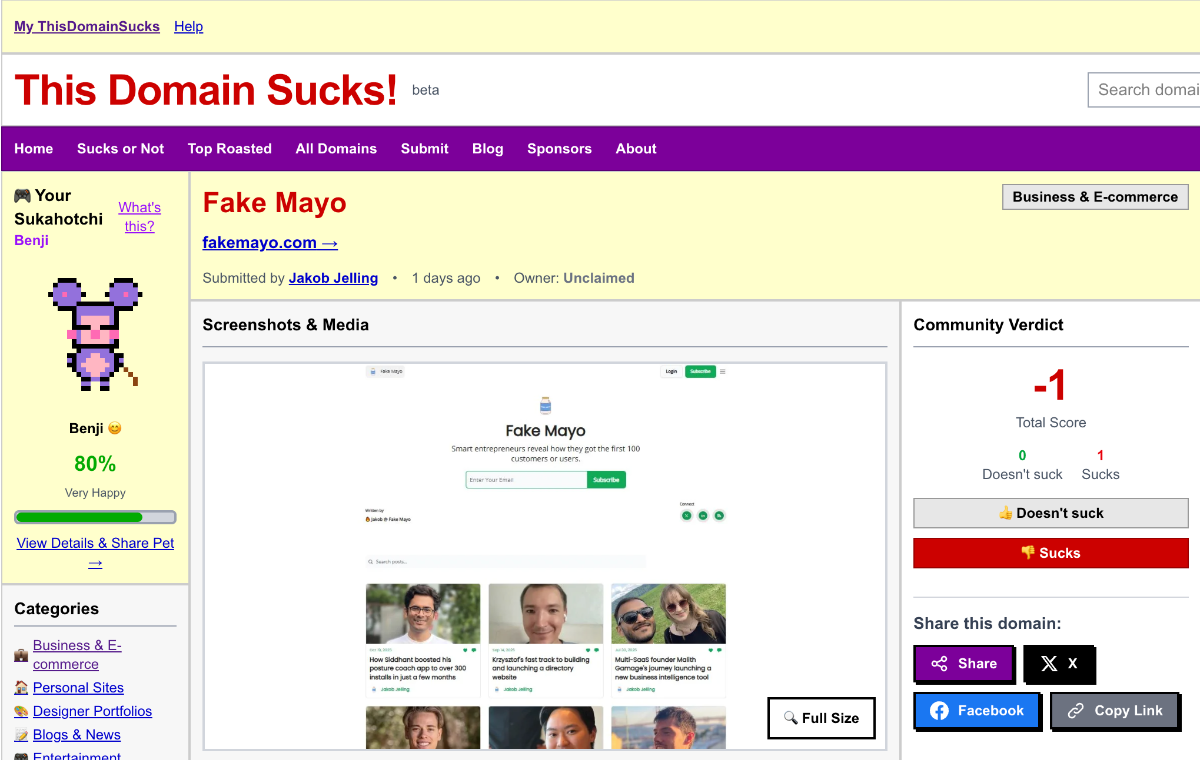Viewport: 1200px width, 760px height.
Task: Click the chain icon on Copy Link
Action: coord(1076,711)
